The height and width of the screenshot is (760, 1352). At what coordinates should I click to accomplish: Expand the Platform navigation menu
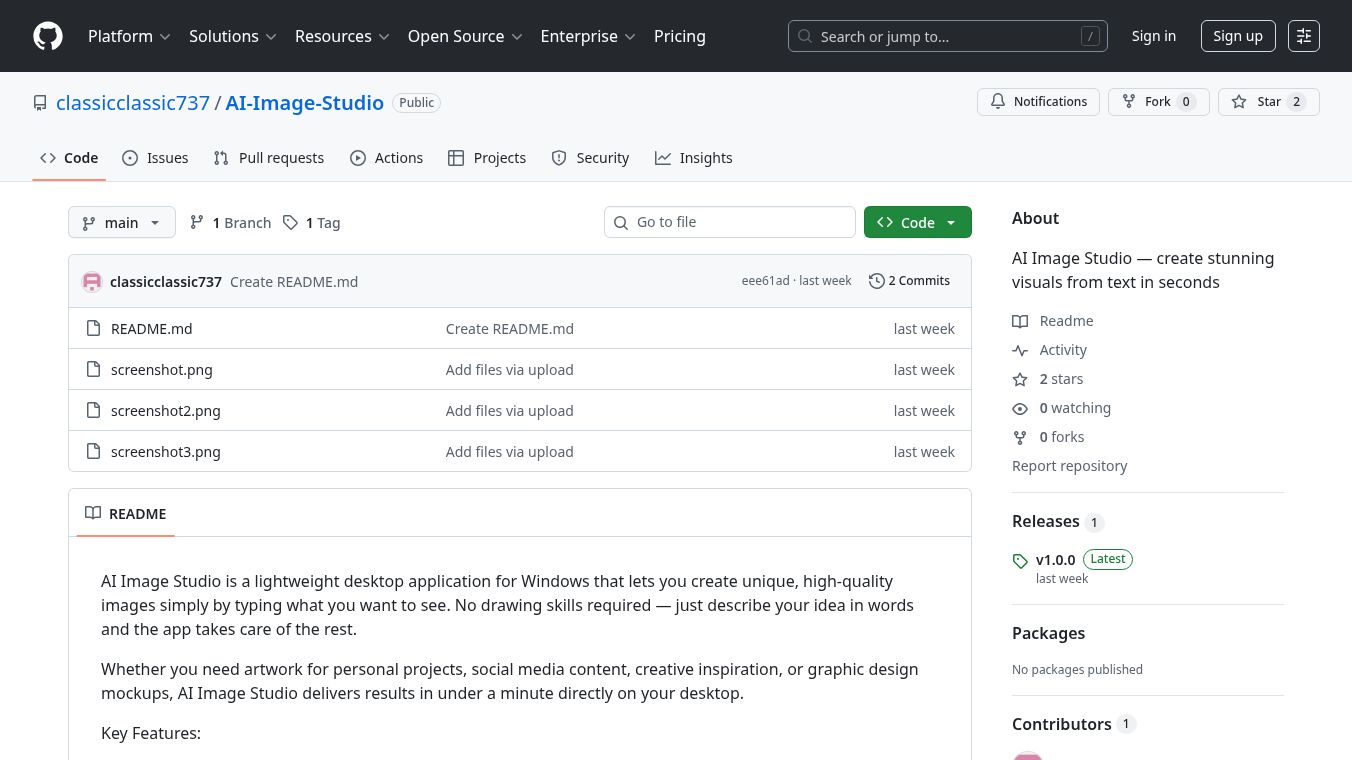coord(129,36)
